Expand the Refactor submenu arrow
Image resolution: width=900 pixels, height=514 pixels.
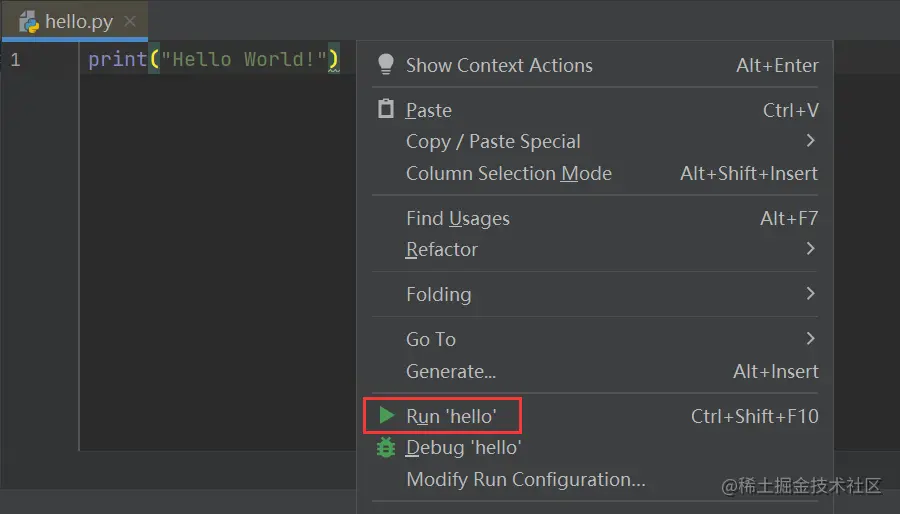pyautogui.click(x=810, y=249)
